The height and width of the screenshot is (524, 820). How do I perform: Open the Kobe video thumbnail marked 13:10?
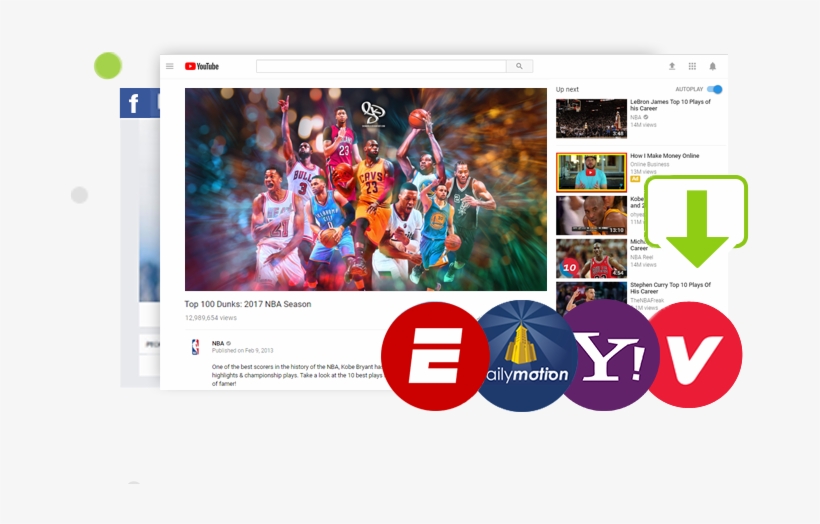(591, 215)
